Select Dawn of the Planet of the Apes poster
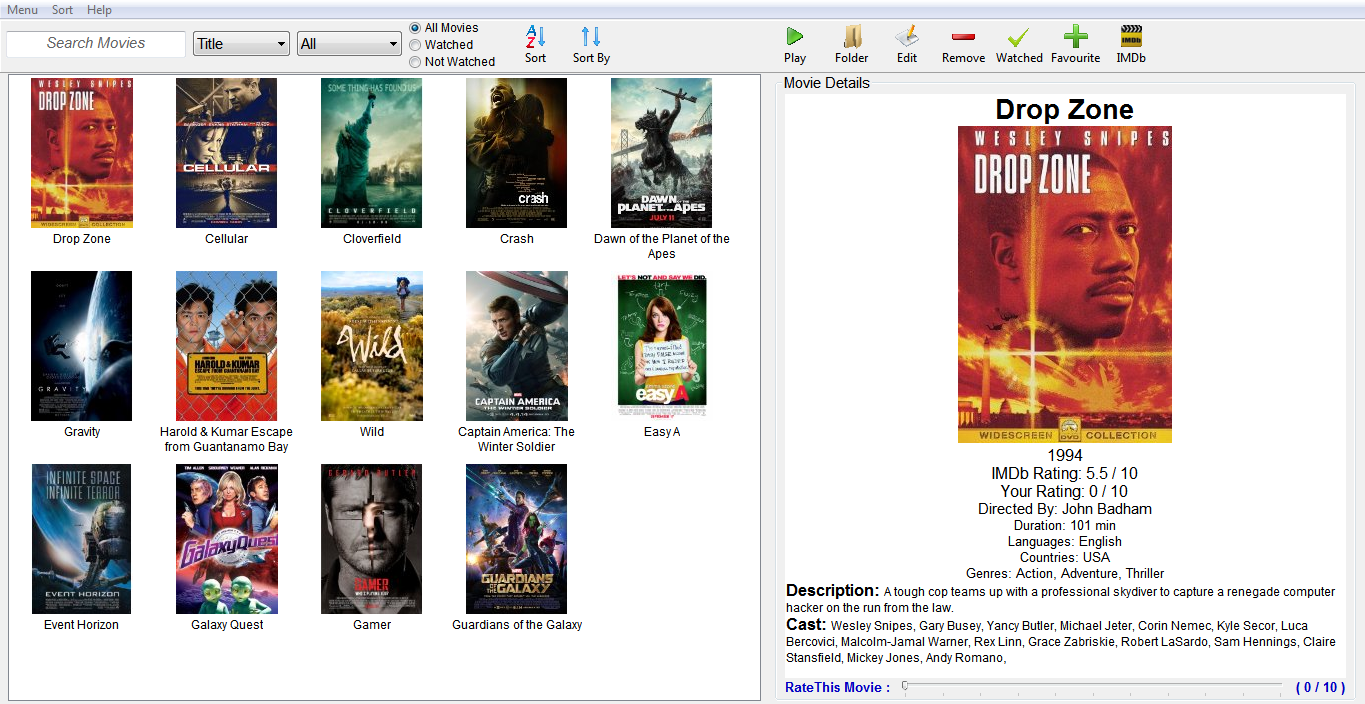Screen dimensions: 1365x704 pos(661,153)
